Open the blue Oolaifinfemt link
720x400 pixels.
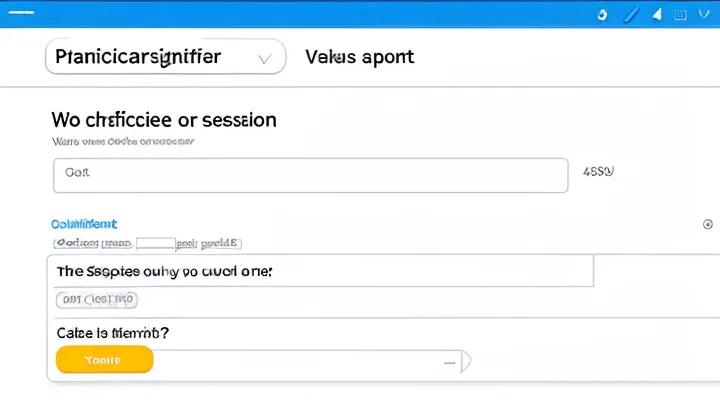click(x=84, y=224)
